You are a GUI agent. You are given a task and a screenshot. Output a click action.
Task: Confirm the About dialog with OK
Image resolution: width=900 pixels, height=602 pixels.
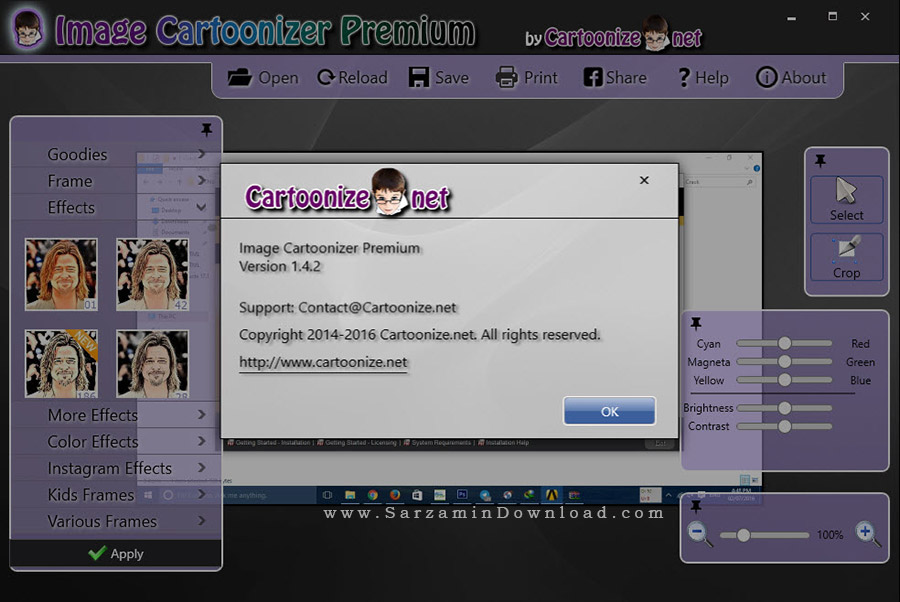click(x=609, y=411)
